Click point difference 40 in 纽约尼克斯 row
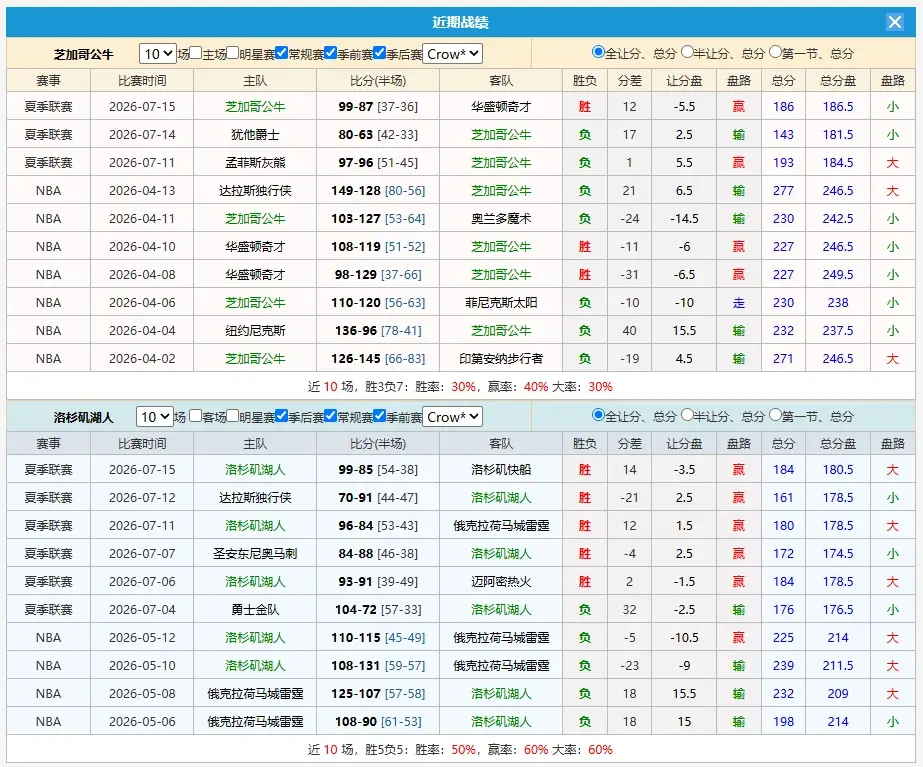The height and width of the screenshot is (767, 923). tap(629, 331)
